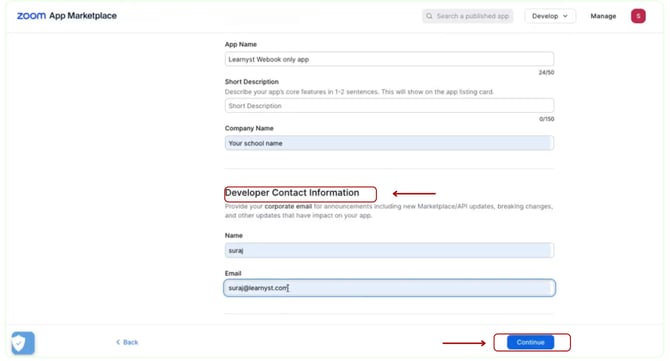670x361 pixels.
Task: Click the Continue button
Action: point(530,342)
